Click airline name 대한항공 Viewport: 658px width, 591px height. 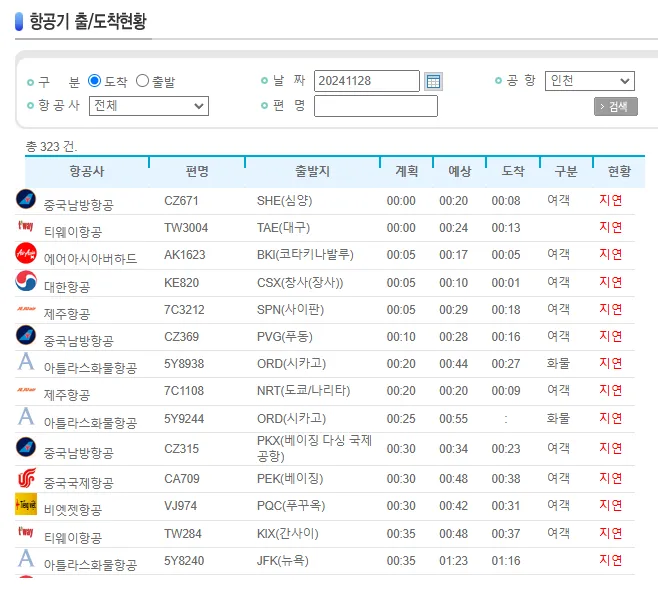(67, 287)
